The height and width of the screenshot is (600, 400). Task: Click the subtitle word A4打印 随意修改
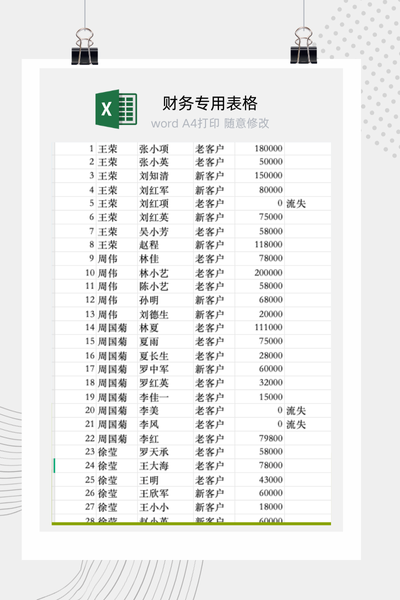tap(210, 123)
